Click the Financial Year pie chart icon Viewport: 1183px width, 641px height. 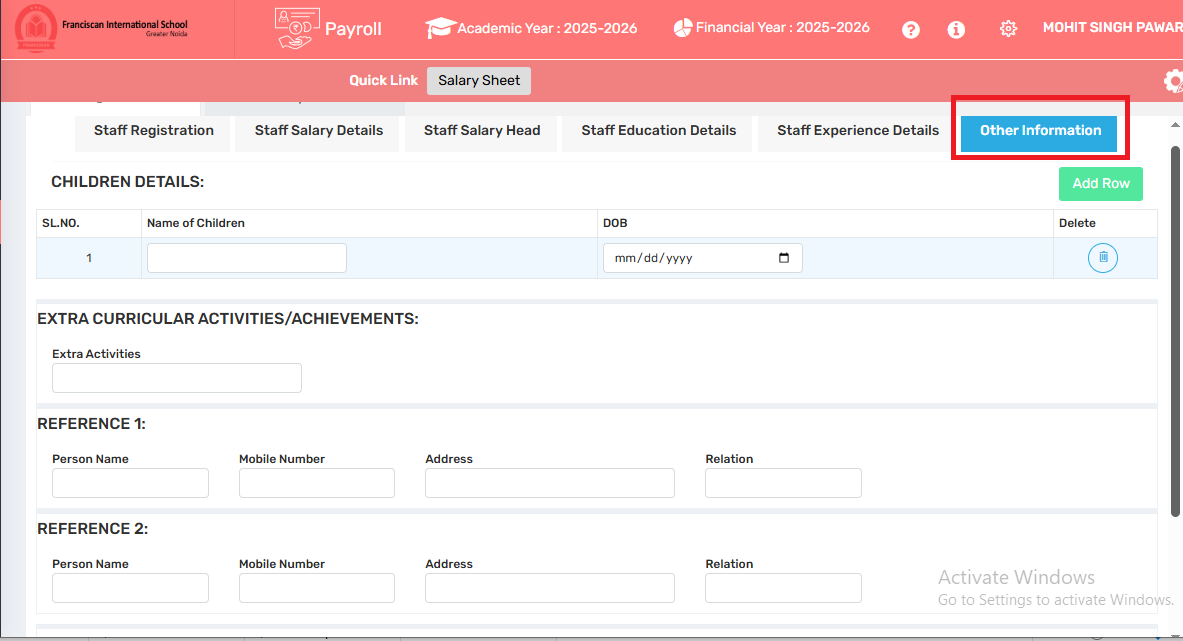click(x=682, y=28)
